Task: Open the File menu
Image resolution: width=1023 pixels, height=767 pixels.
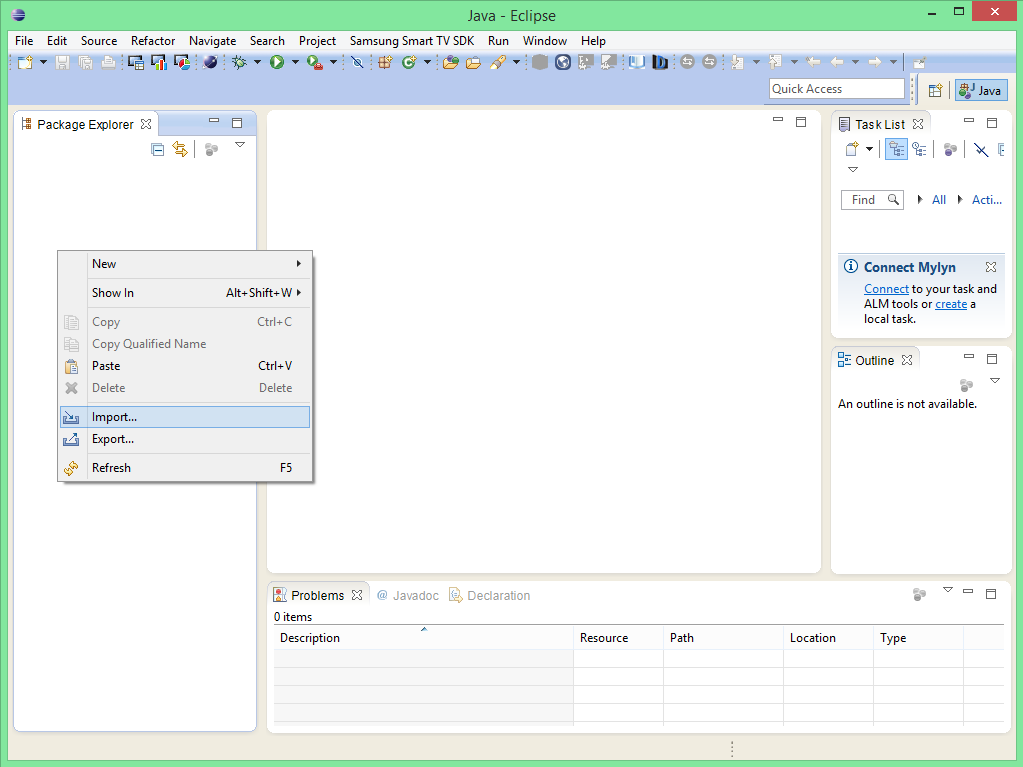Action: click(x=24, y=40)
